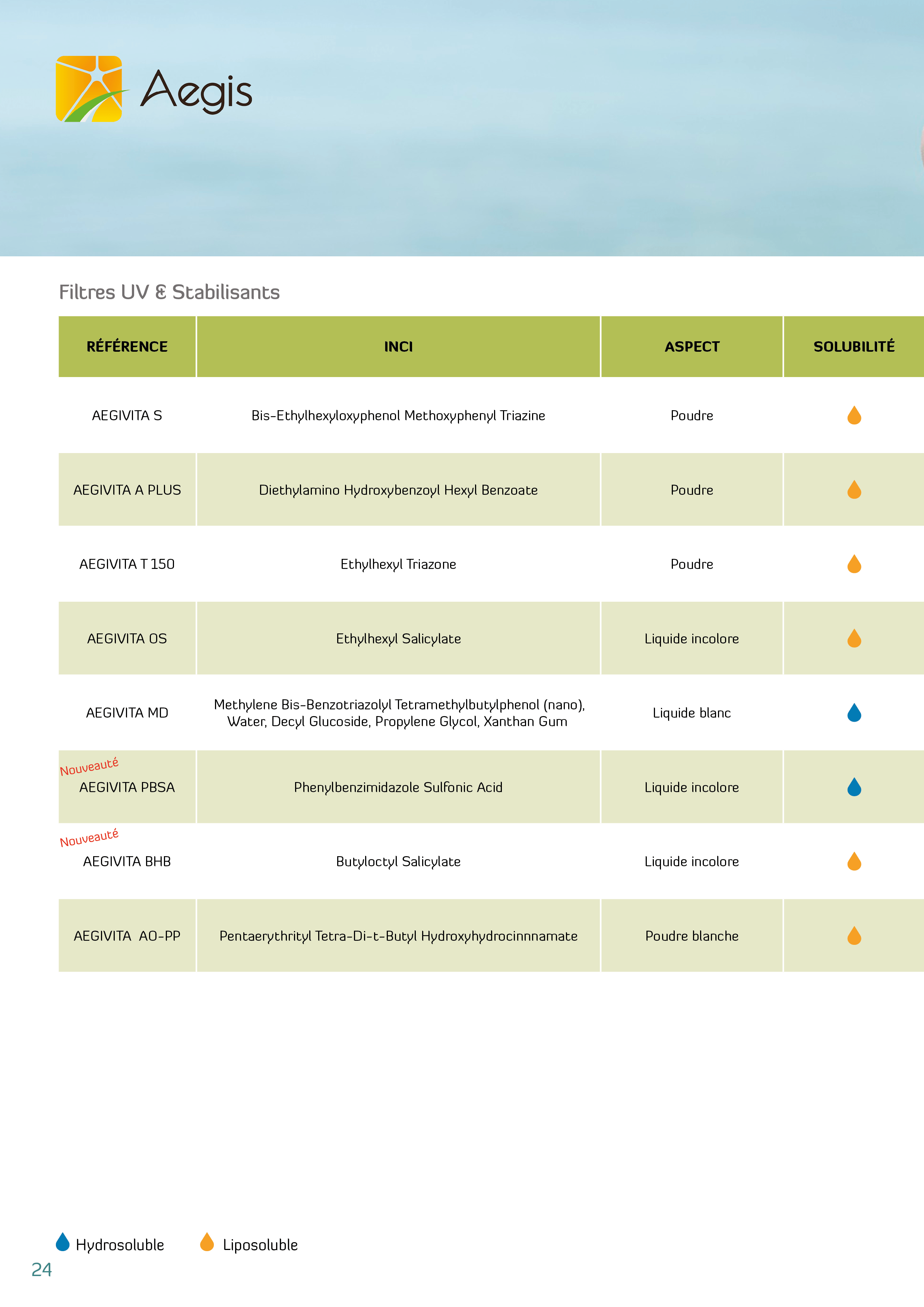Screen dimensions: 924x1307
Task: Click the blue droplet in AEGIVITA PBSA row
Action: (854, 787)
